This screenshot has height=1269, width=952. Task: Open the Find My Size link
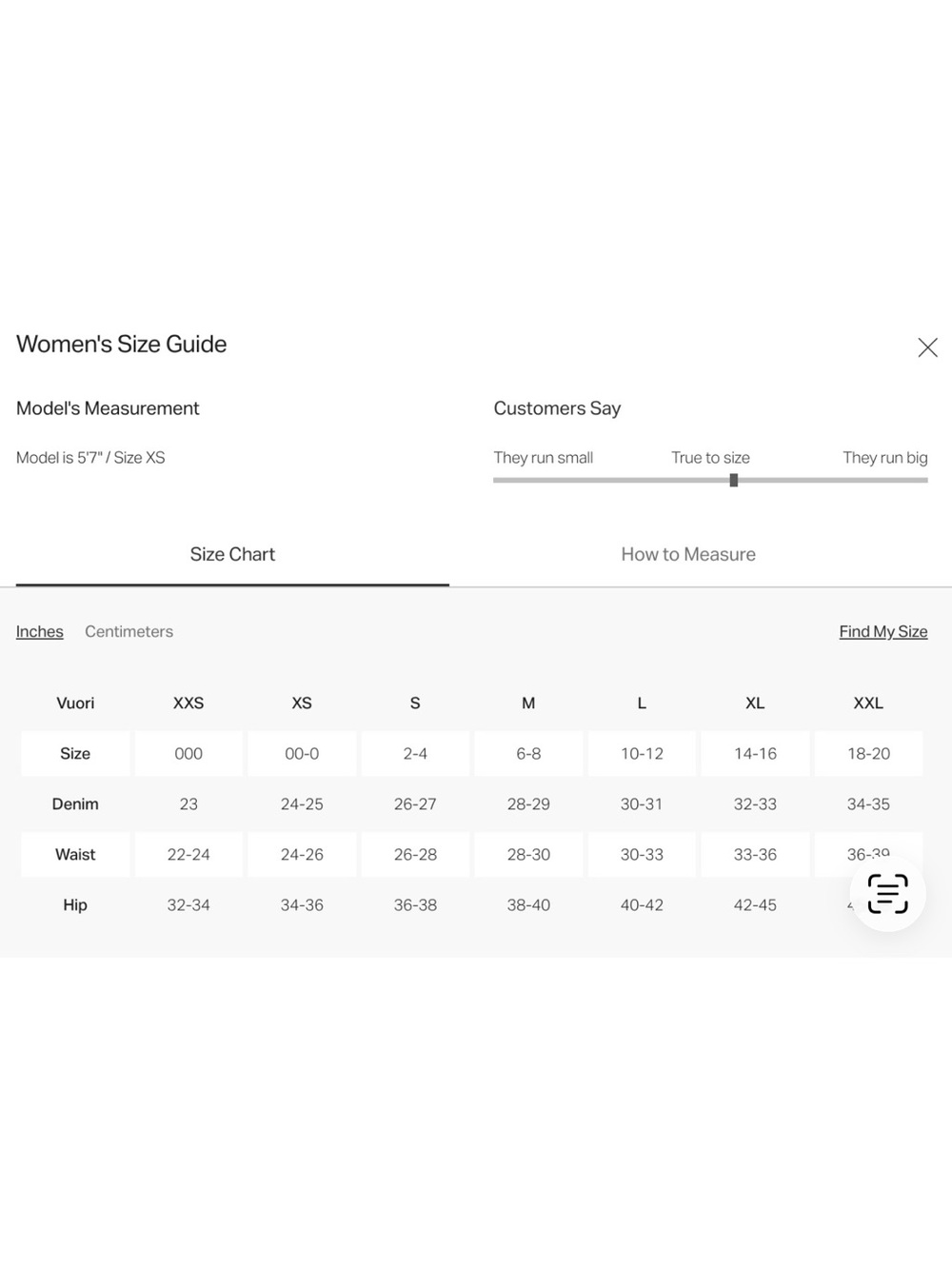(883, 631)
